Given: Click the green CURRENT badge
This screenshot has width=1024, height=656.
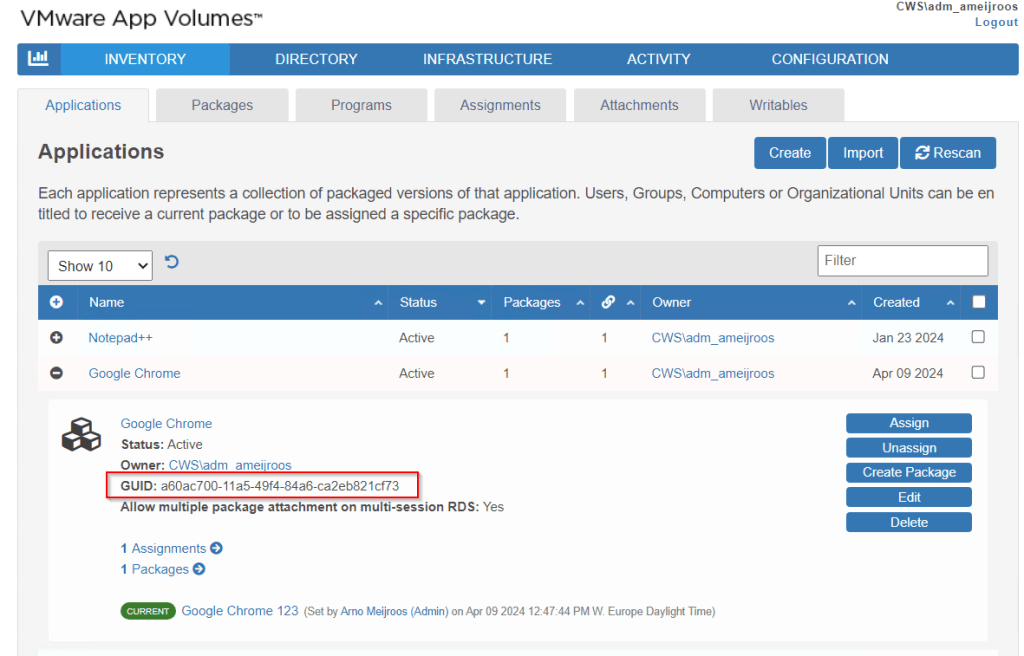Looking at the screenshot, I should pos(148,611).
